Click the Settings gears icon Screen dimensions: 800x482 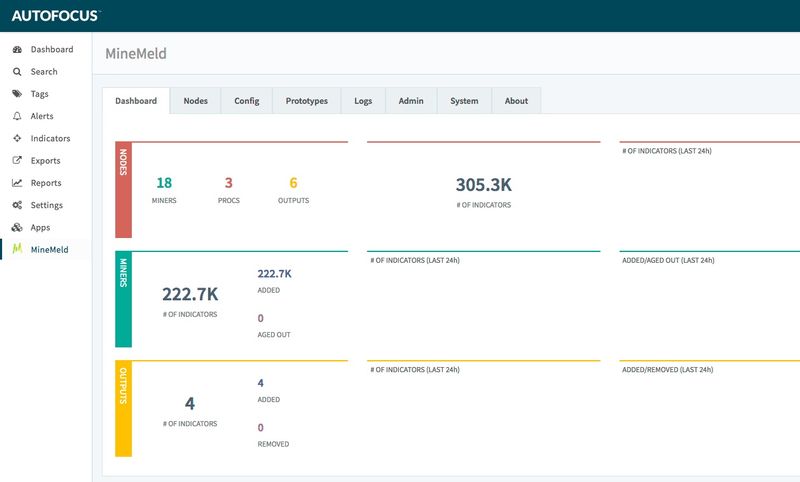17,205
